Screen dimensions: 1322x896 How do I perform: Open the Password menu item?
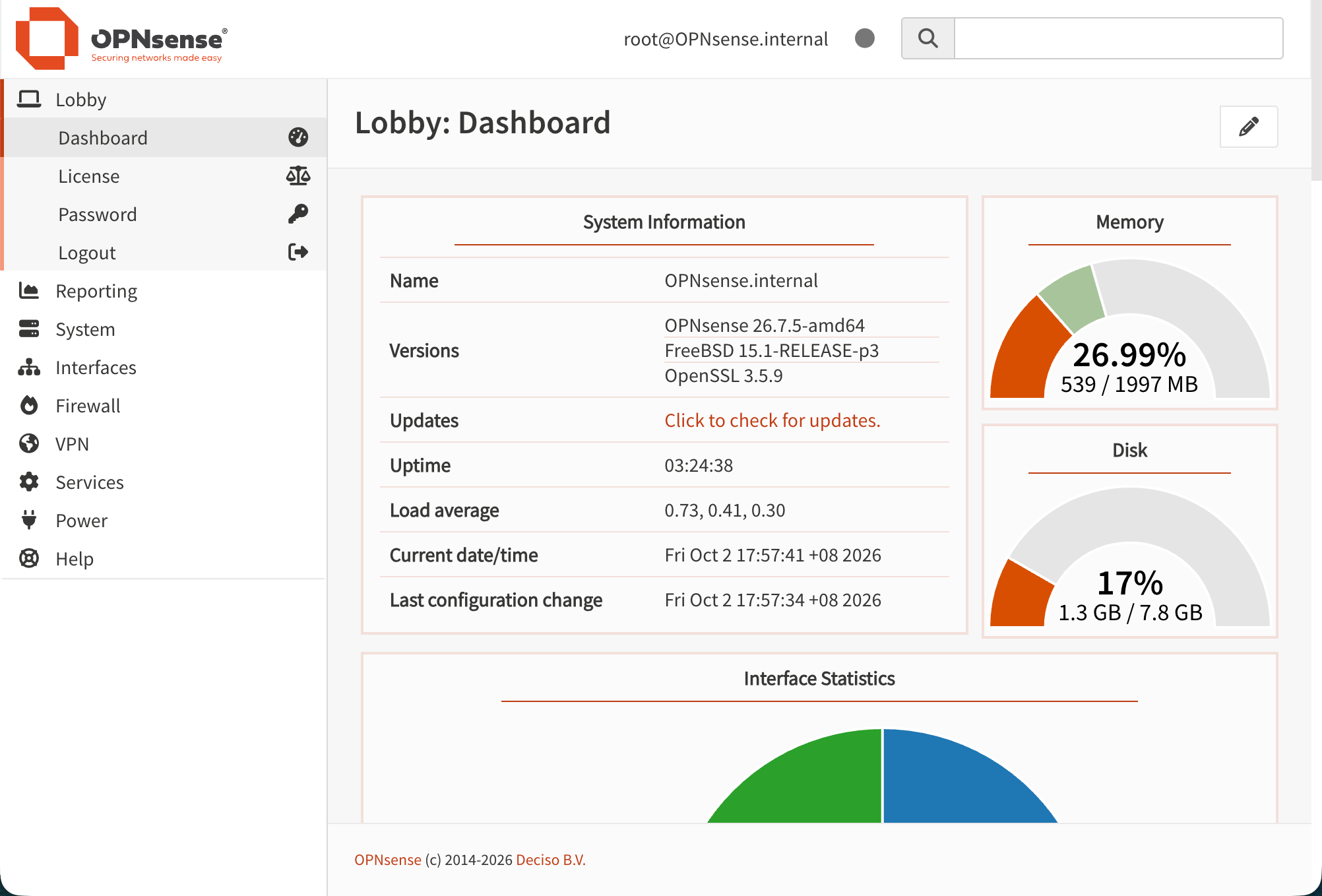click(x=165, y=214)
